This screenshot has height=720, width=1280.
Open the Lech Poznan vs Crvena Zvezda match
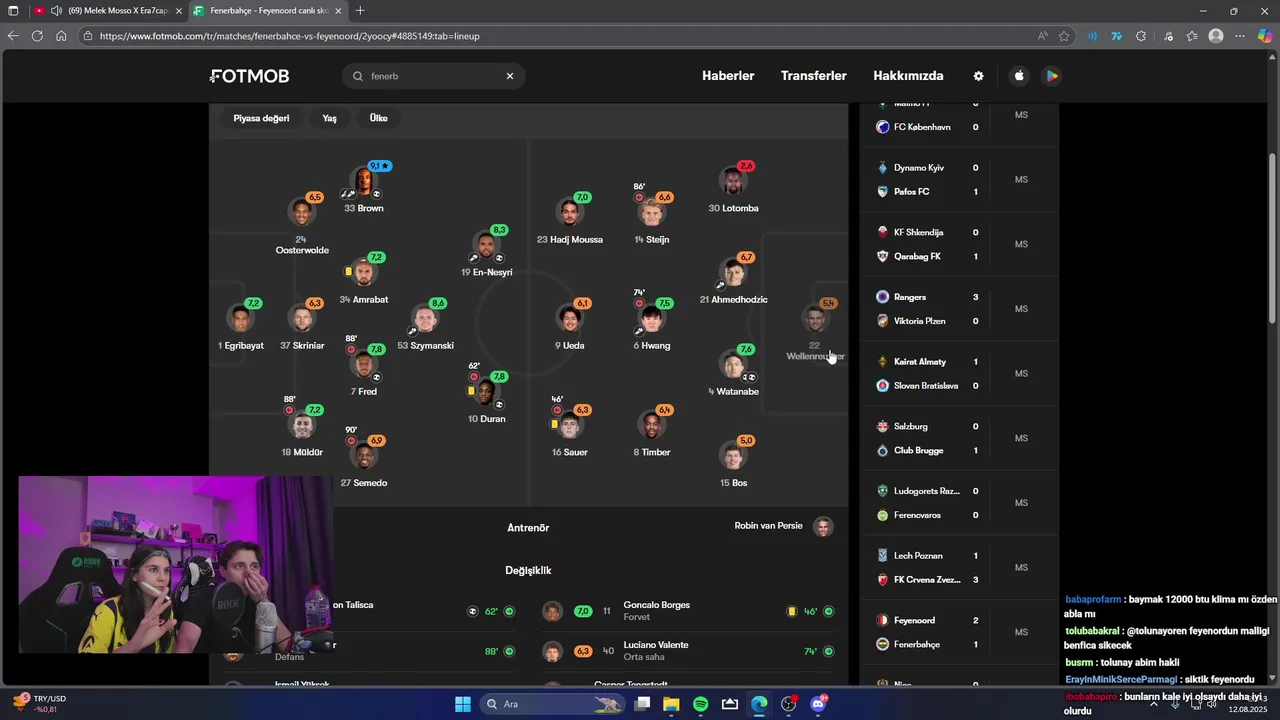958,567
